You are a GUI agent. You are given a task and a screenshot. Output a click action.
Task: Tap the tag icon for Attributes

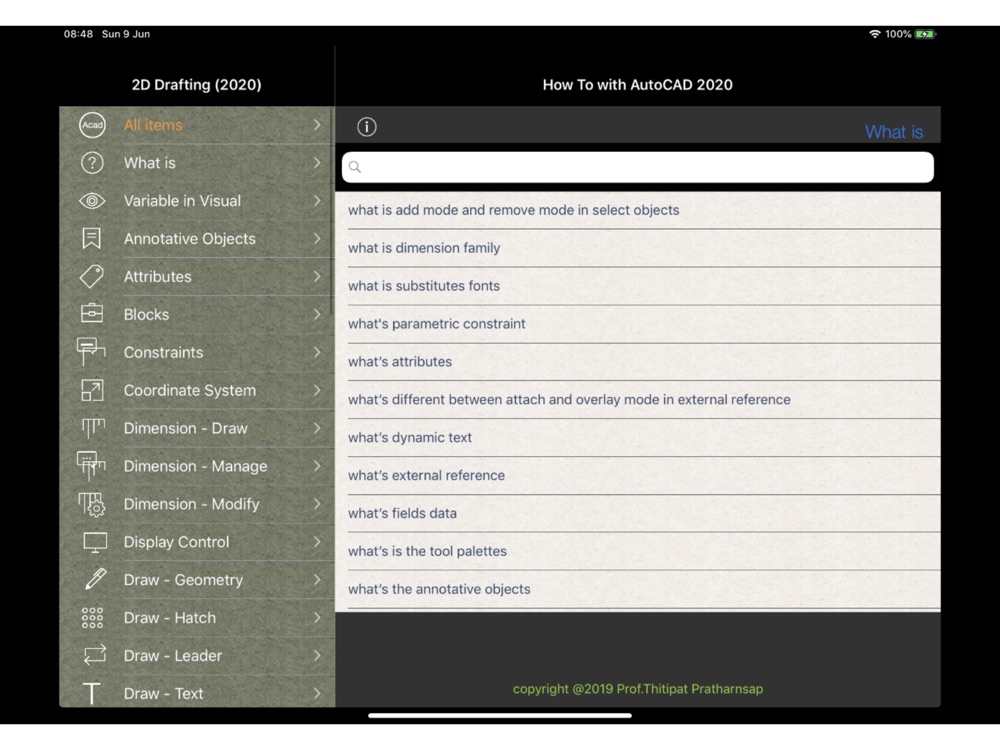[x=92, y=276]
